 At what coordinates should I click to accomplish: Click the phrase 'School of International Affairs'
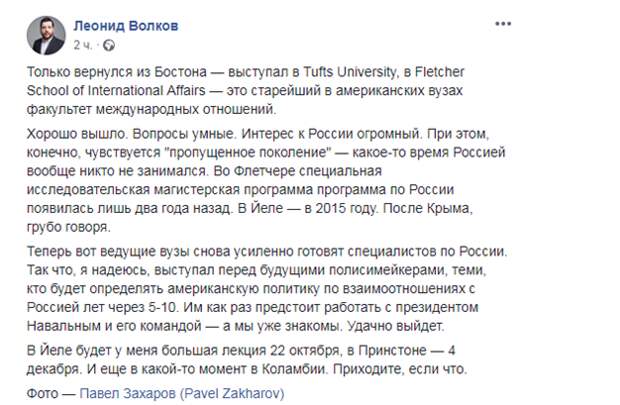coord(116,91)
